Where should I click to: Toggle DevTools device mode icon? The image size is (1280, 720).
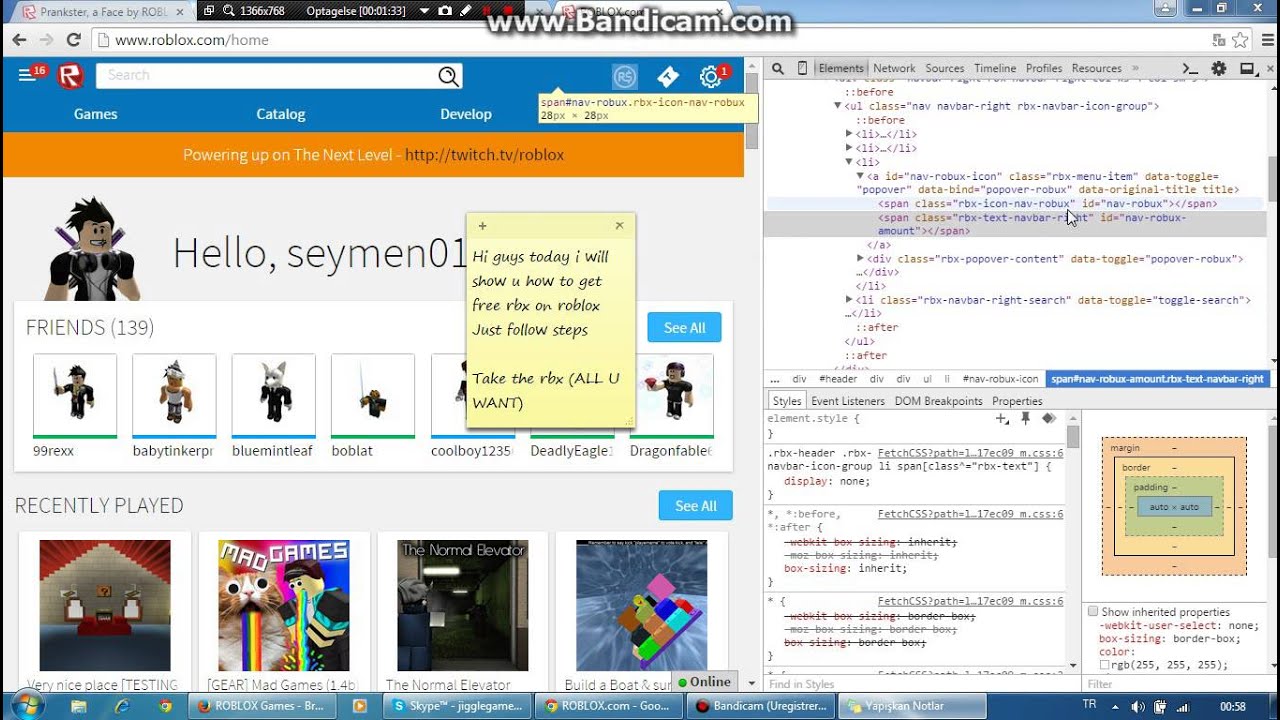pos(802,68)
